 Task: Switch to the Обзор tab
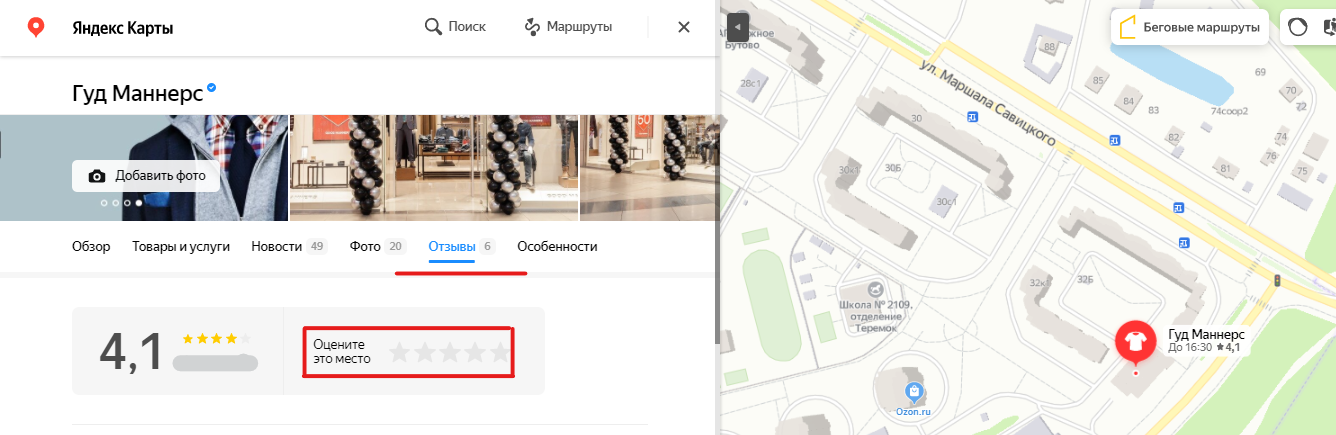tap(91, 246)
